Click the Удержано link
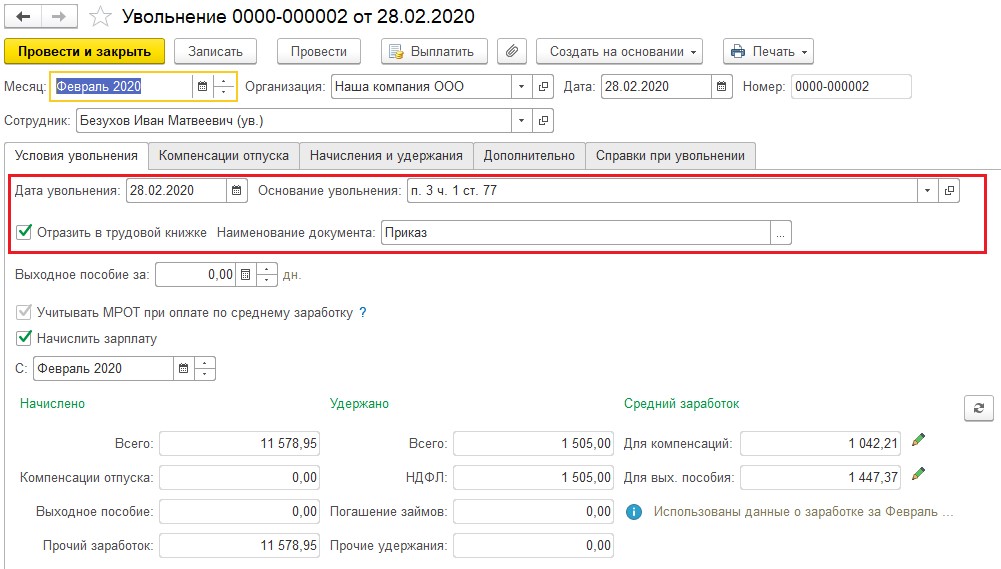The width and height of the screenshot is (1001, 569). (359, 404)
